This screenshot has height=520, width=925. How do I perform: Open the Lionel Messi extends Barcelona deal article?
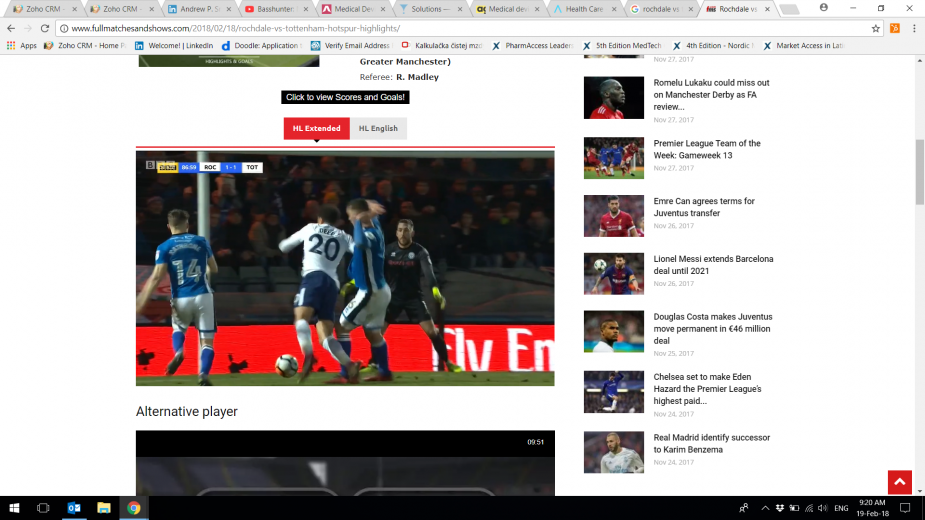(x=713, y=265)
